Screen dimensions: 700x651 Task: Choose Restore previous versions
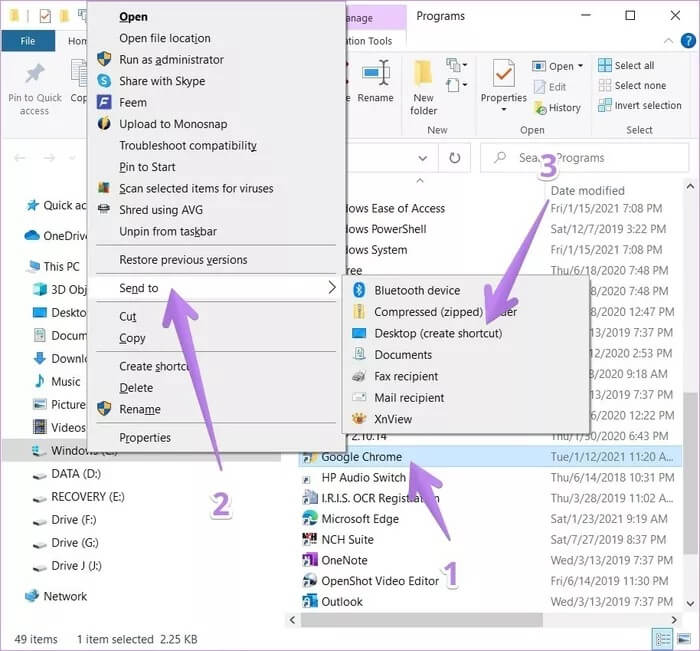point(183,260)
